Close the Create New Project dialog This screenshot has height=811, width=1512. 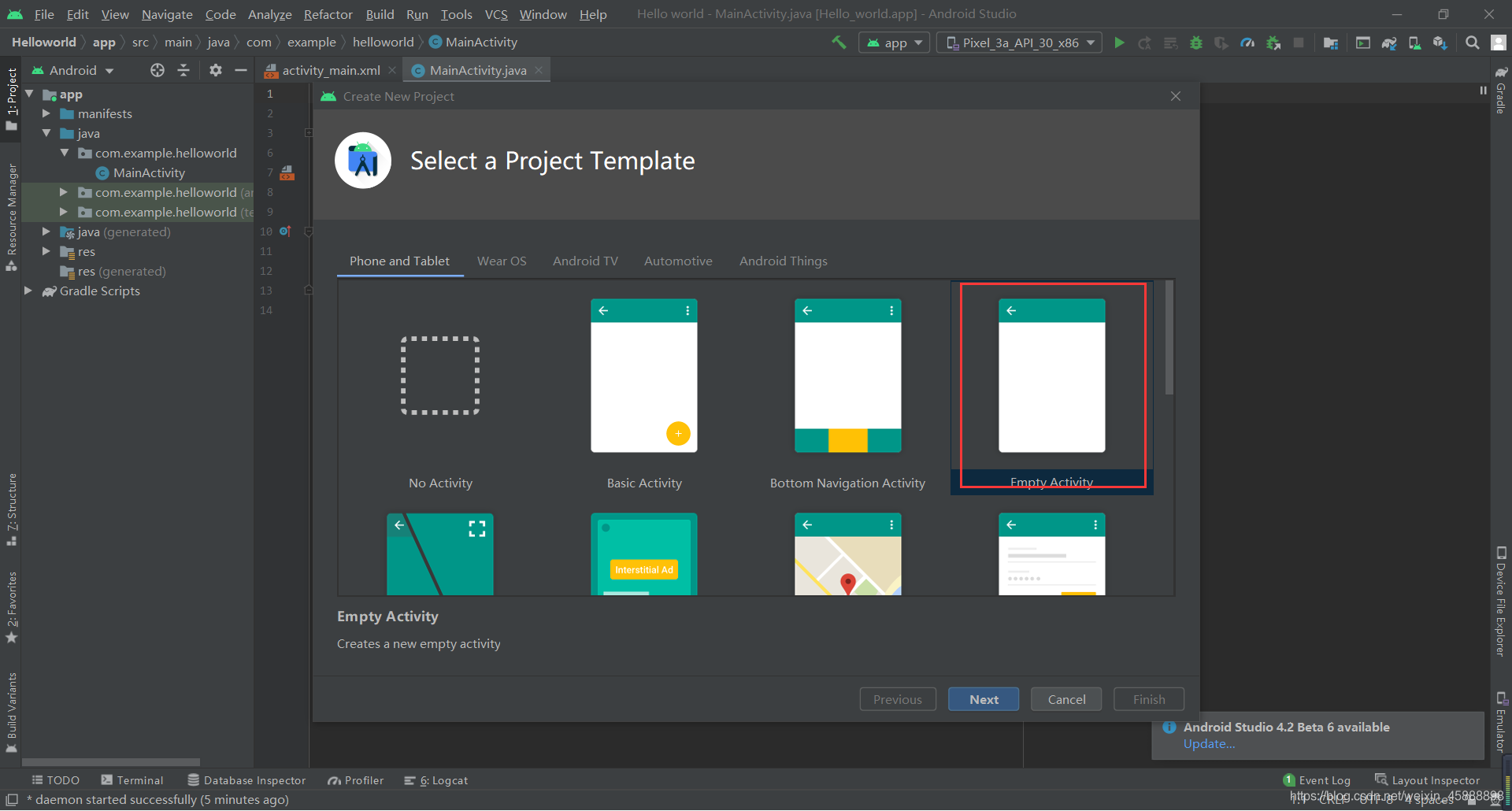pos(1176,96)
